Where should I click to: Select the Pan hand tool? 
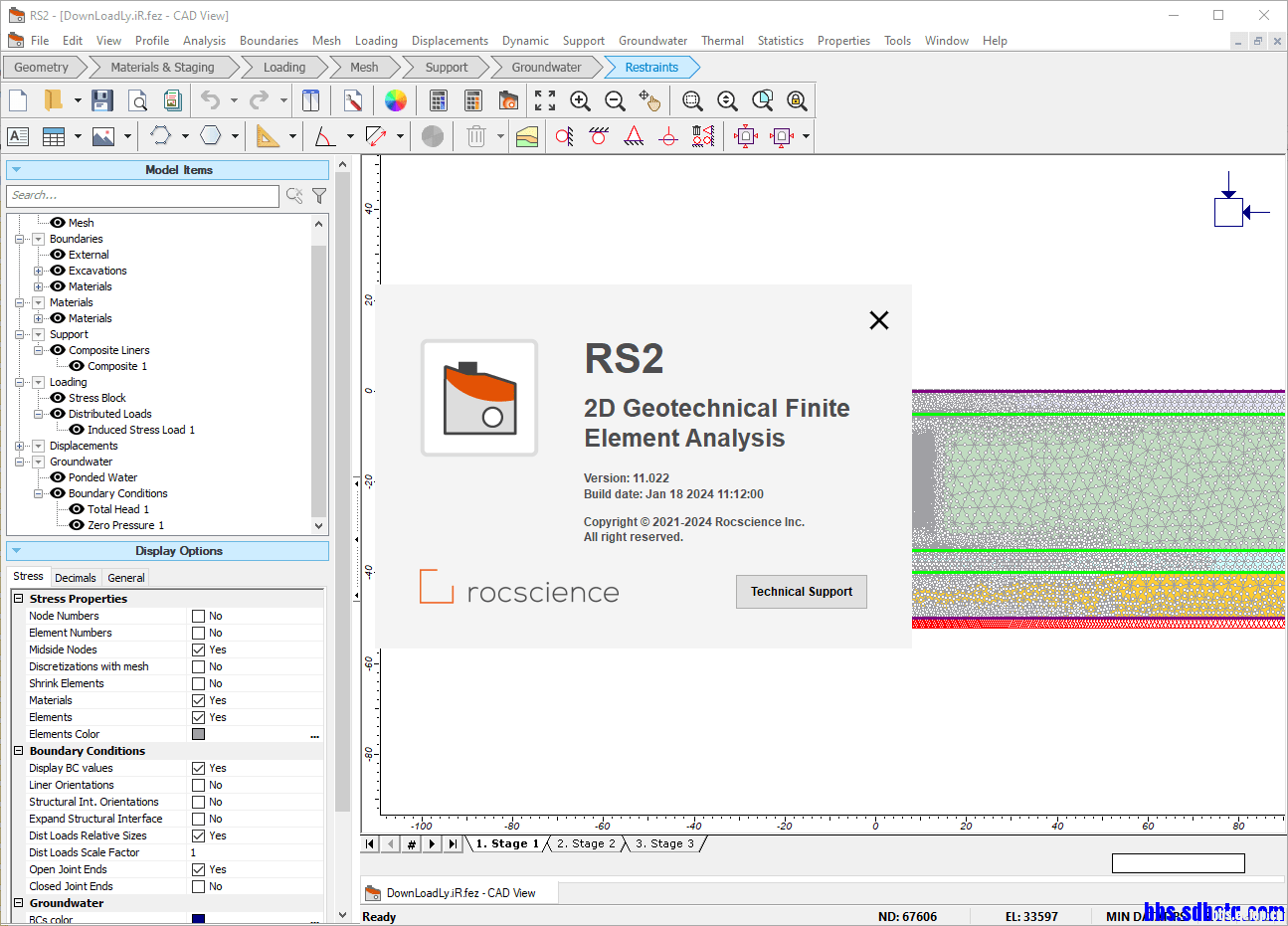(x=649, y=100)
